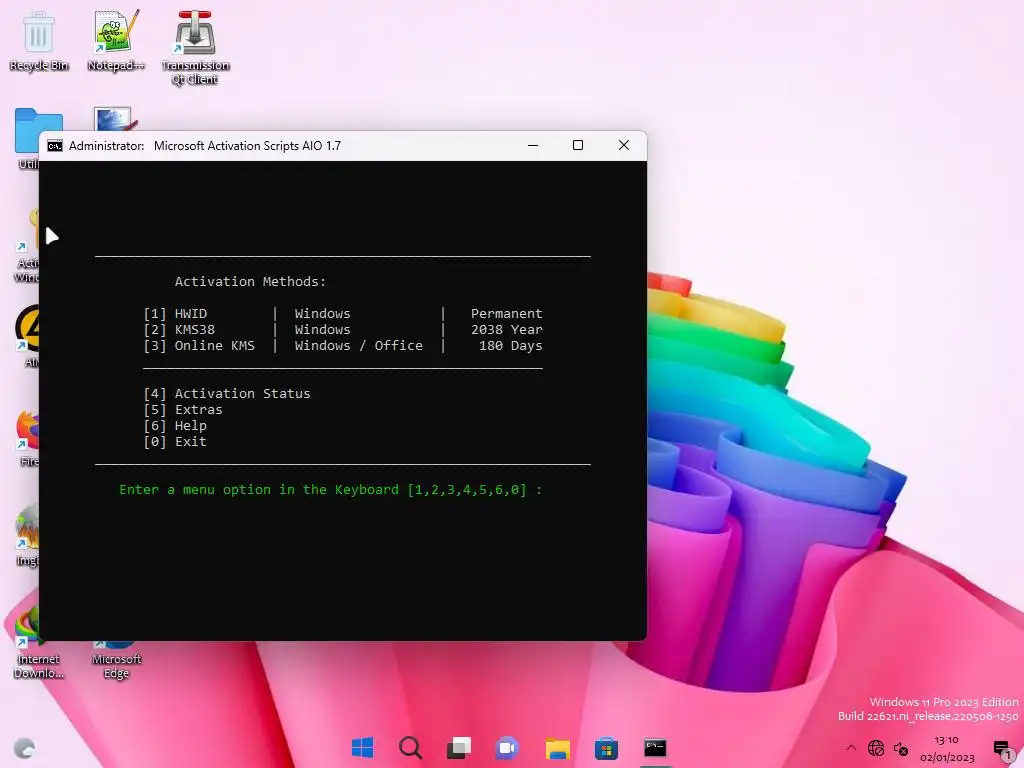The height and width of the screenshot is (768, 1024).
Task: Open the Firefox desktop icon partially hidden
Action: point(27,438)
